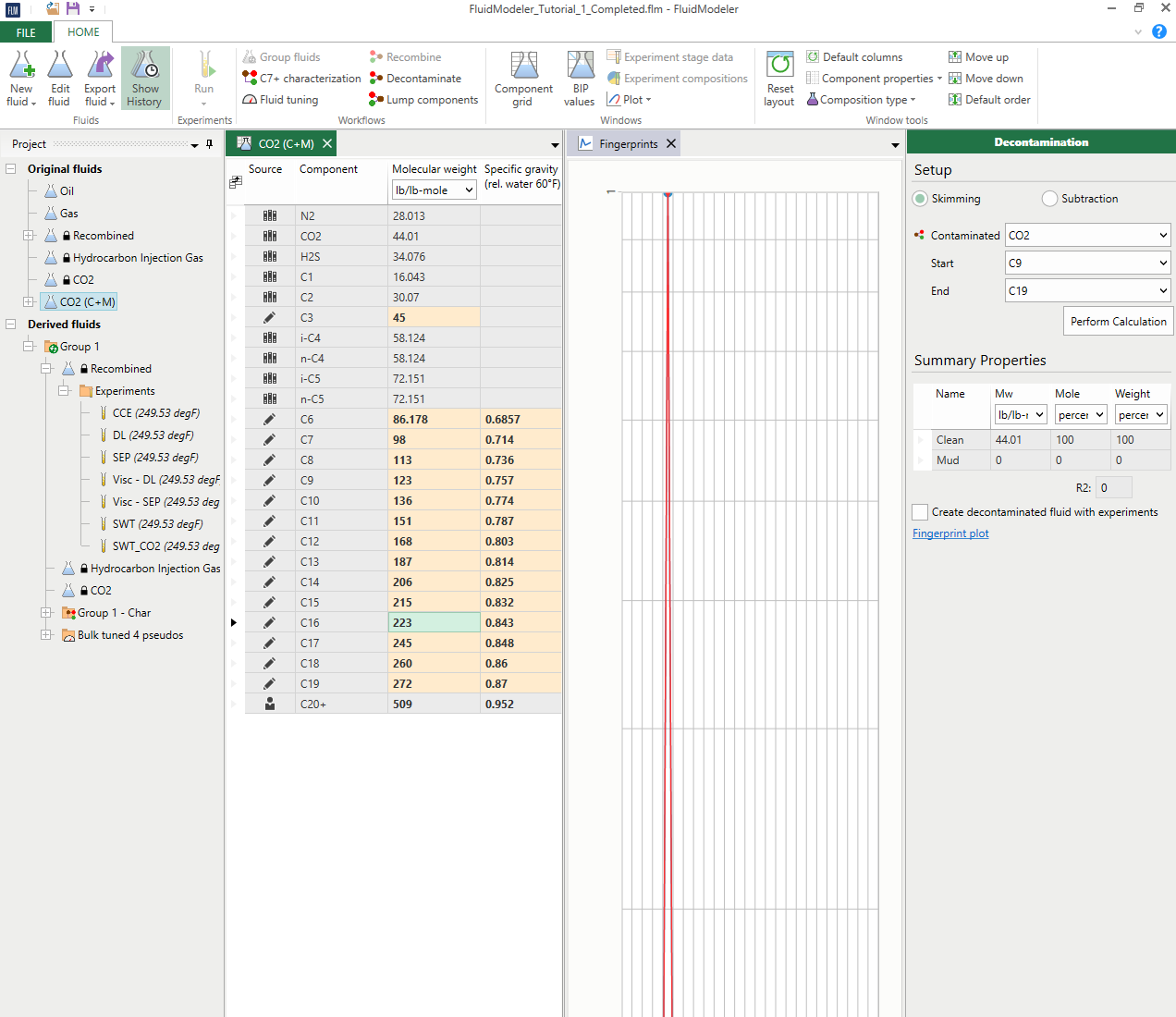
Task: Toggle the Show History button
Action: (x=145, y=79)
